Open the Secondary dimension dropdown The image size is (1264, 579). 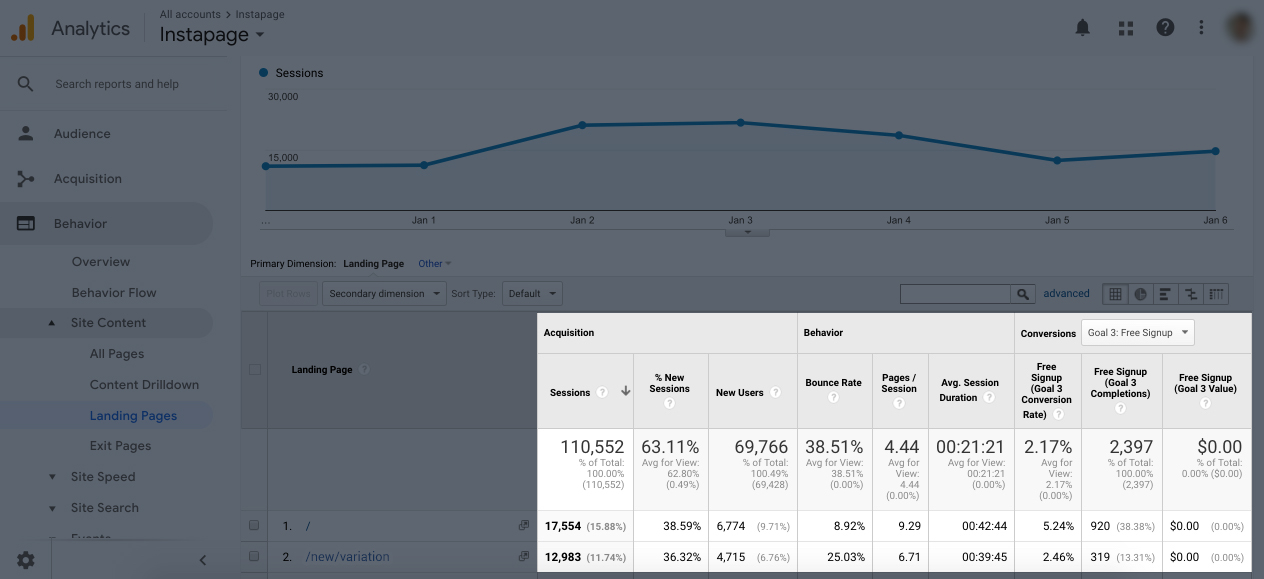384,293
